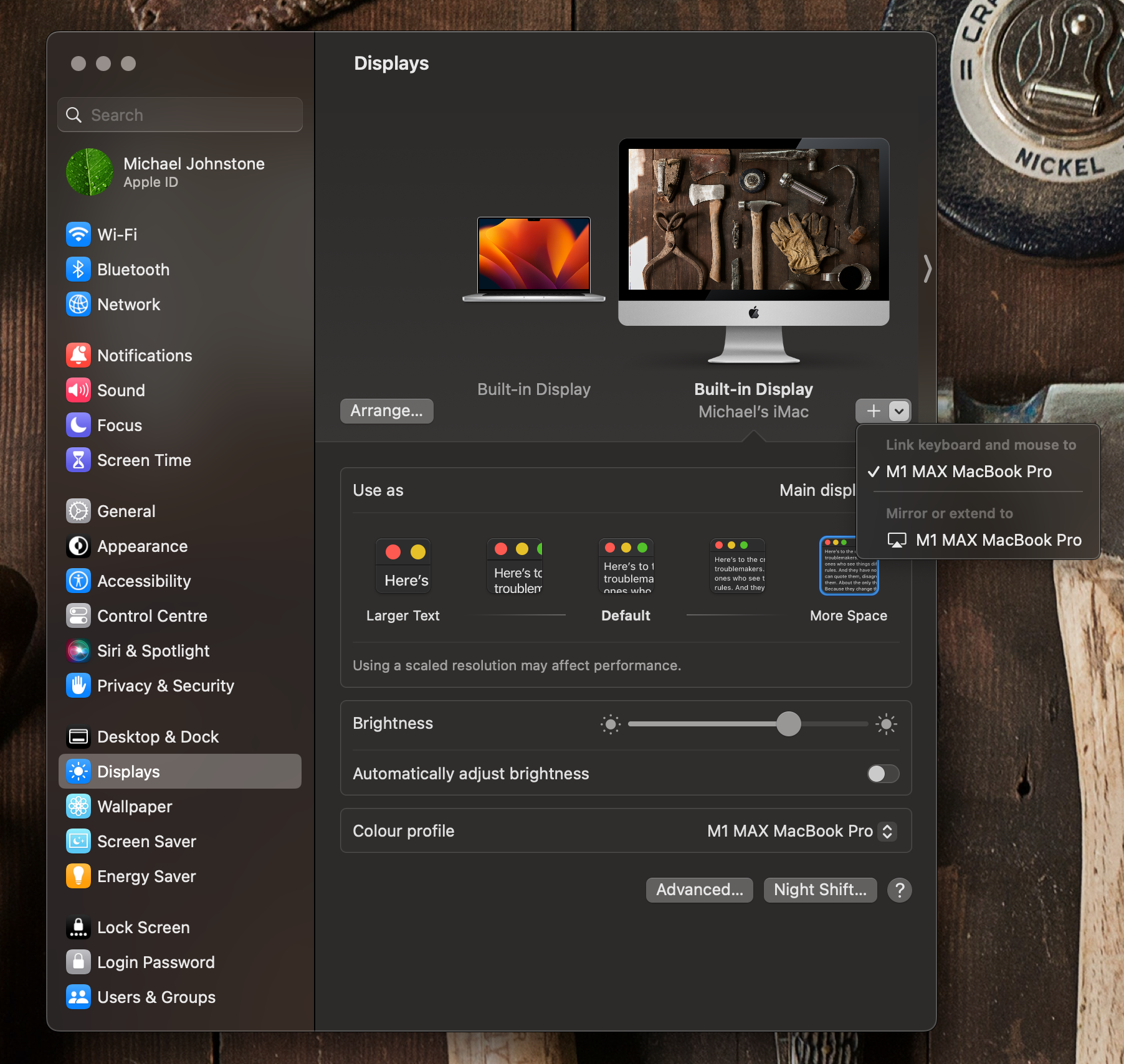Click the search magnifying glass icon
This screenshot has width=1124, height=1064.
click(x=74, y=115)
